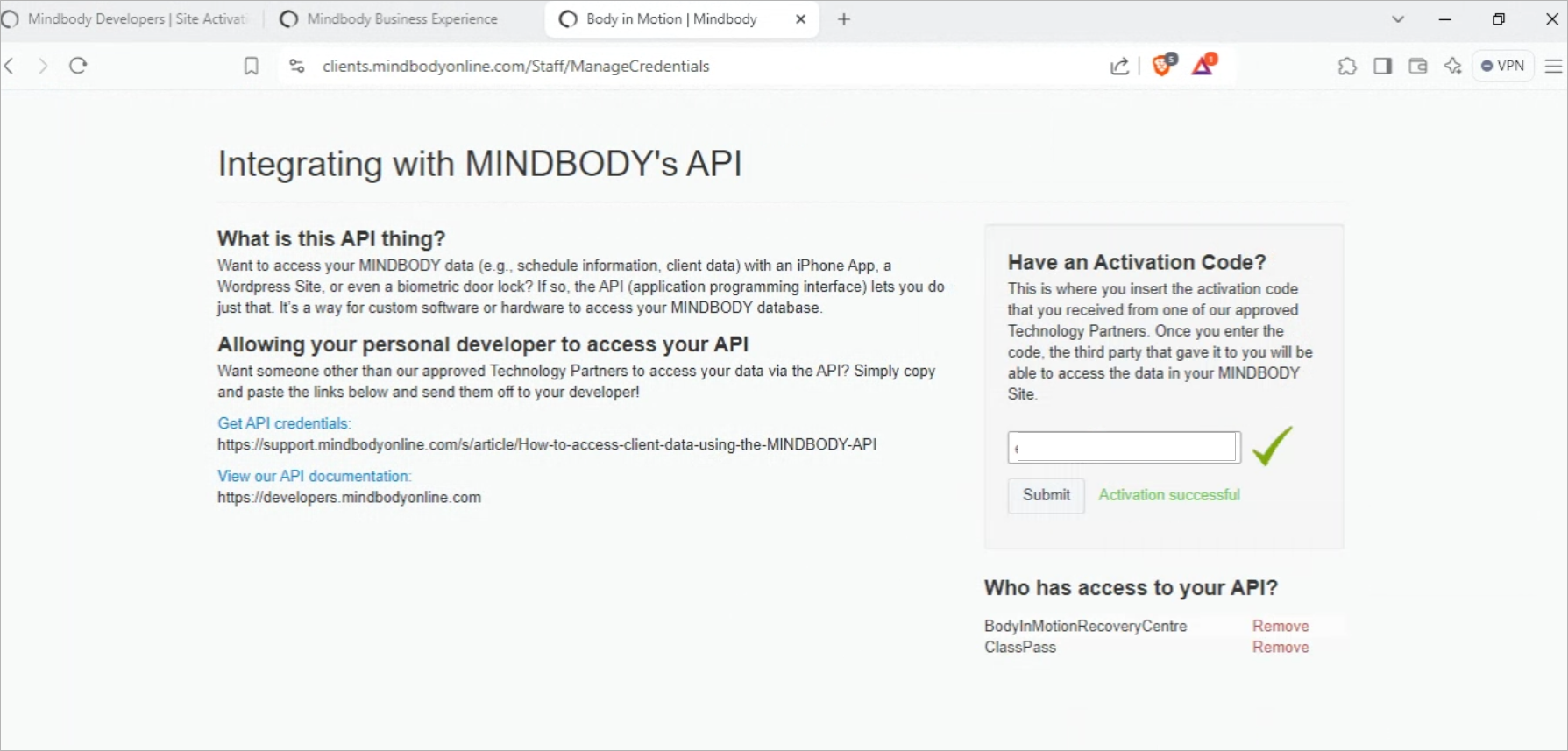
Task: Submit the activation code
Action: (x=1046, y=495)
